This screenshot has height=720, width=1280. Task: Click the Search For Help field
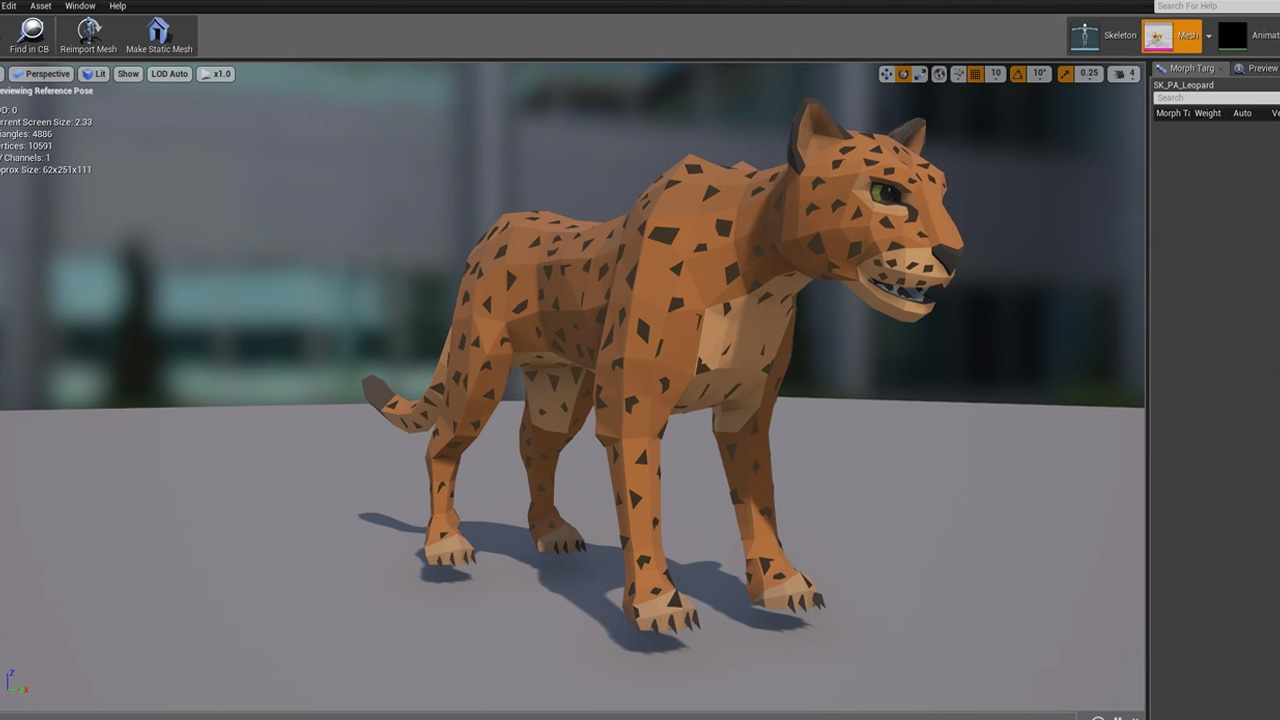pos(1215,6)
